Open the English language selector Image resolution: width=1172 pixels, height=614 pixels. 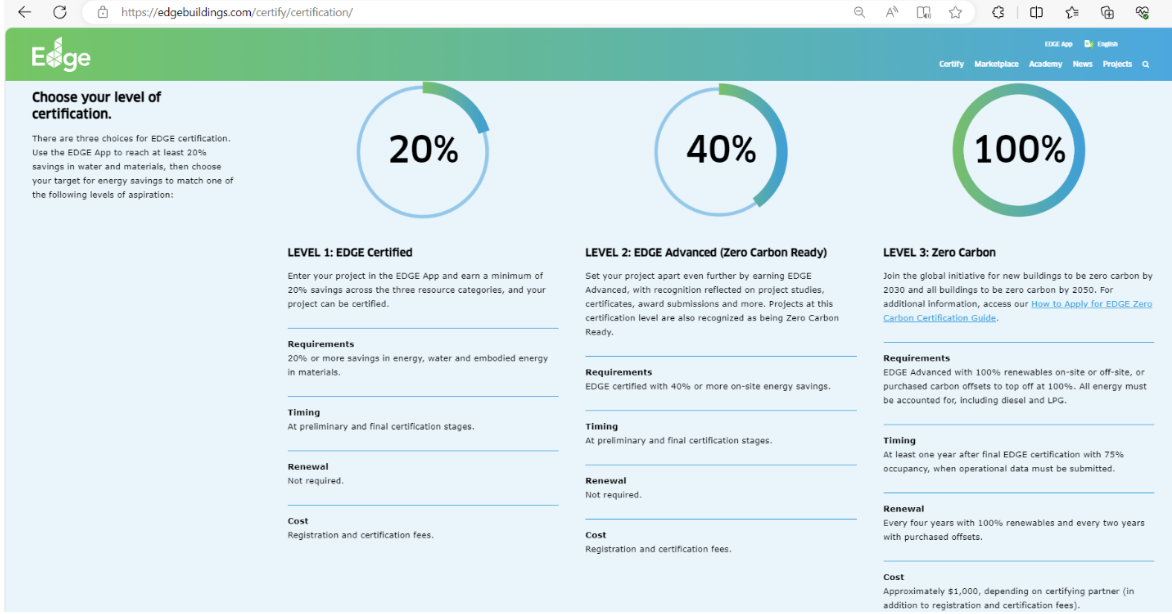pyautogui.click(x=1106, y=44)
